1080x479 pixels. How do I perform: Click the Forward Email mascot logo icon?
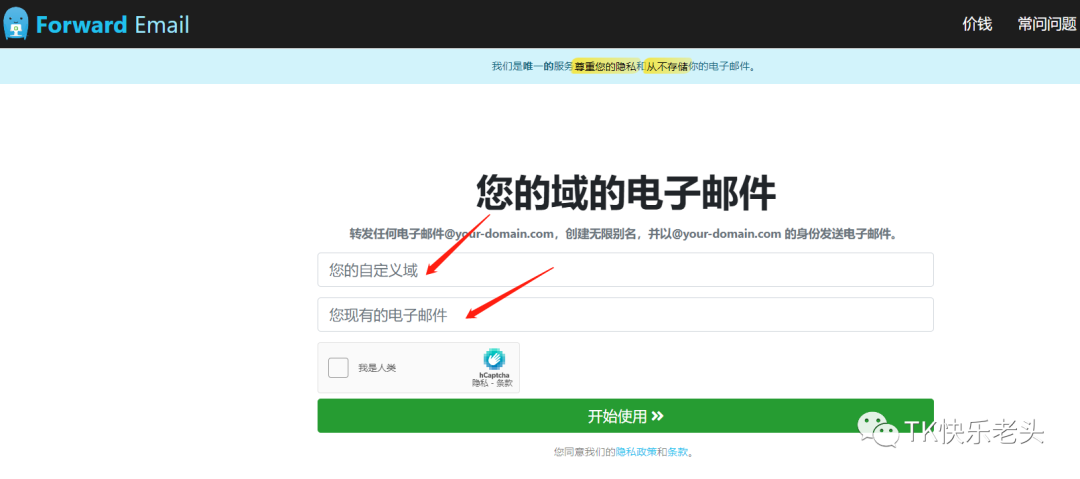(x=15, y=23)
